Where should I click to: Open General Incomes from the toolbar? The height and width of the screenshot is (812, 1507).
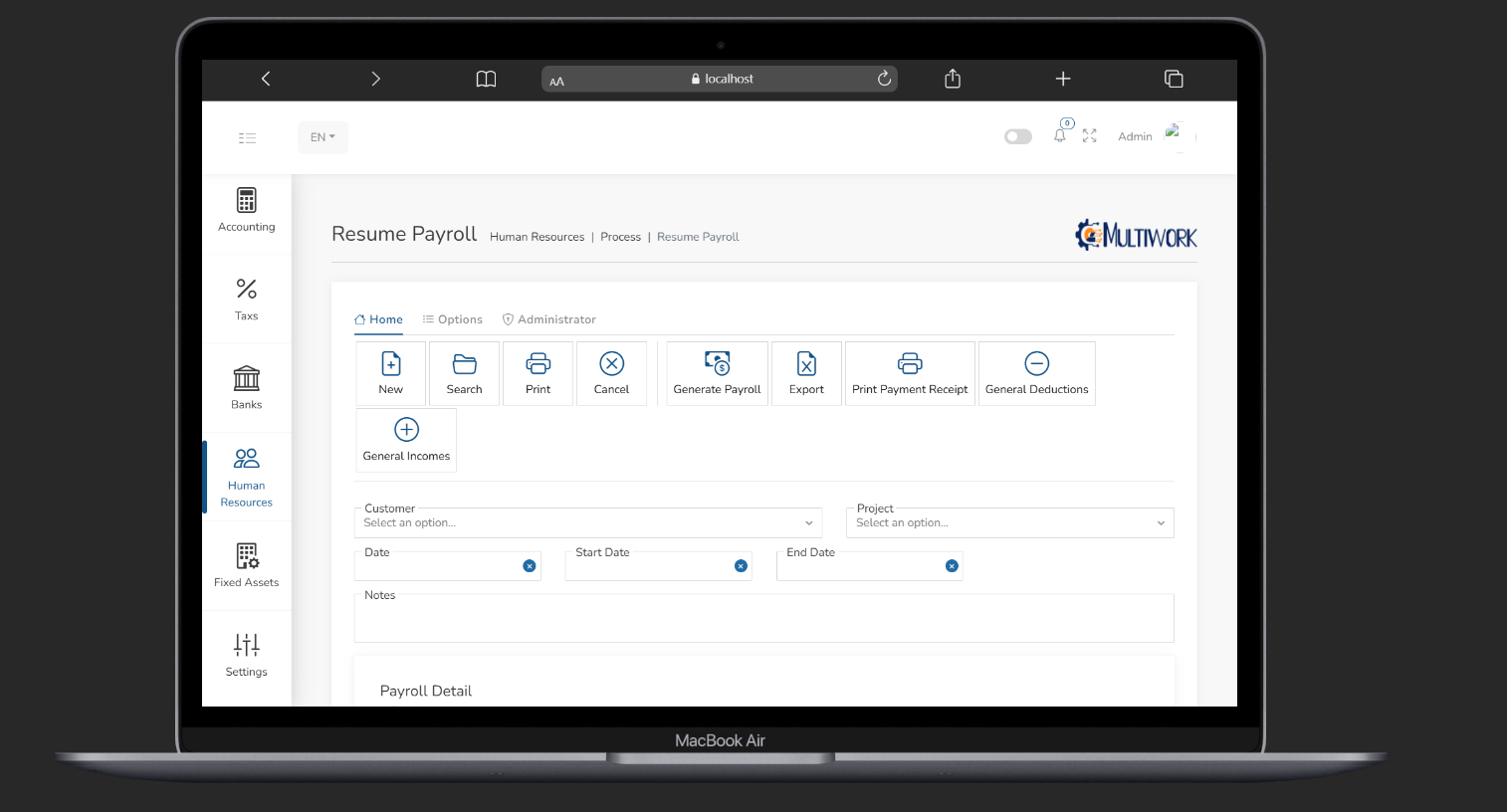[x=406, y=430]
